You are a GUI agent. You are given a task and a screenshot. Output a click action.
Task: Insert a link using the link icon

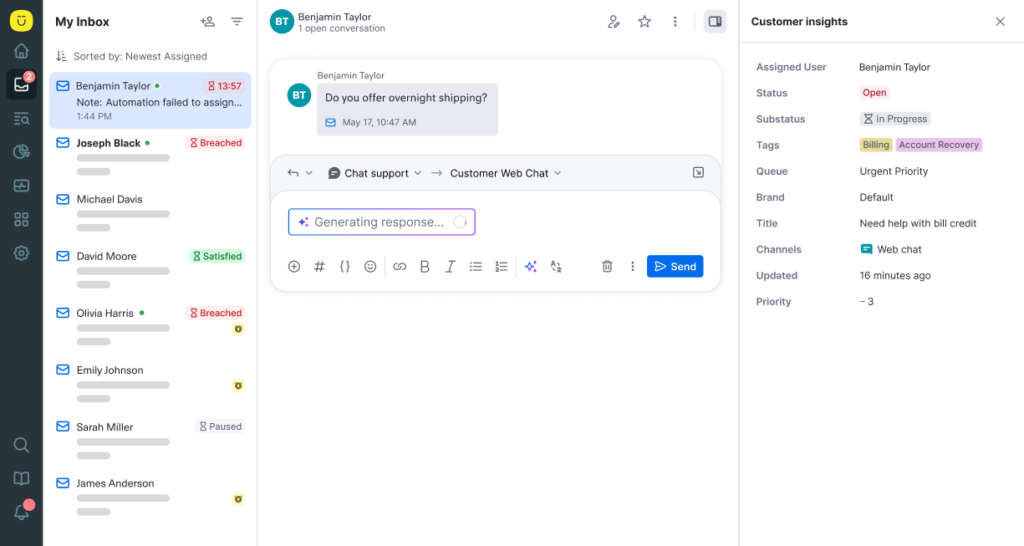[x=399, y=267]
